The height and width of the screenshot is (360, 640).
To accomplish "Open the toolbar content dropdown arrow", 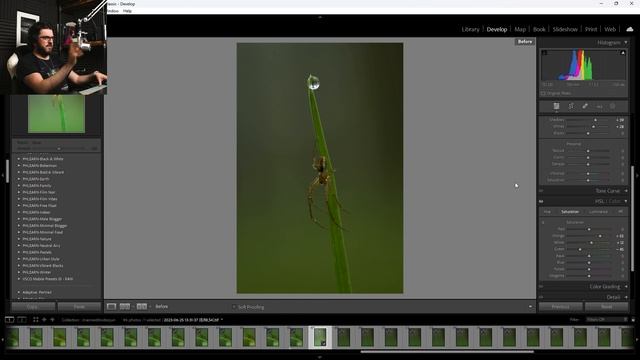I will 530,307.
